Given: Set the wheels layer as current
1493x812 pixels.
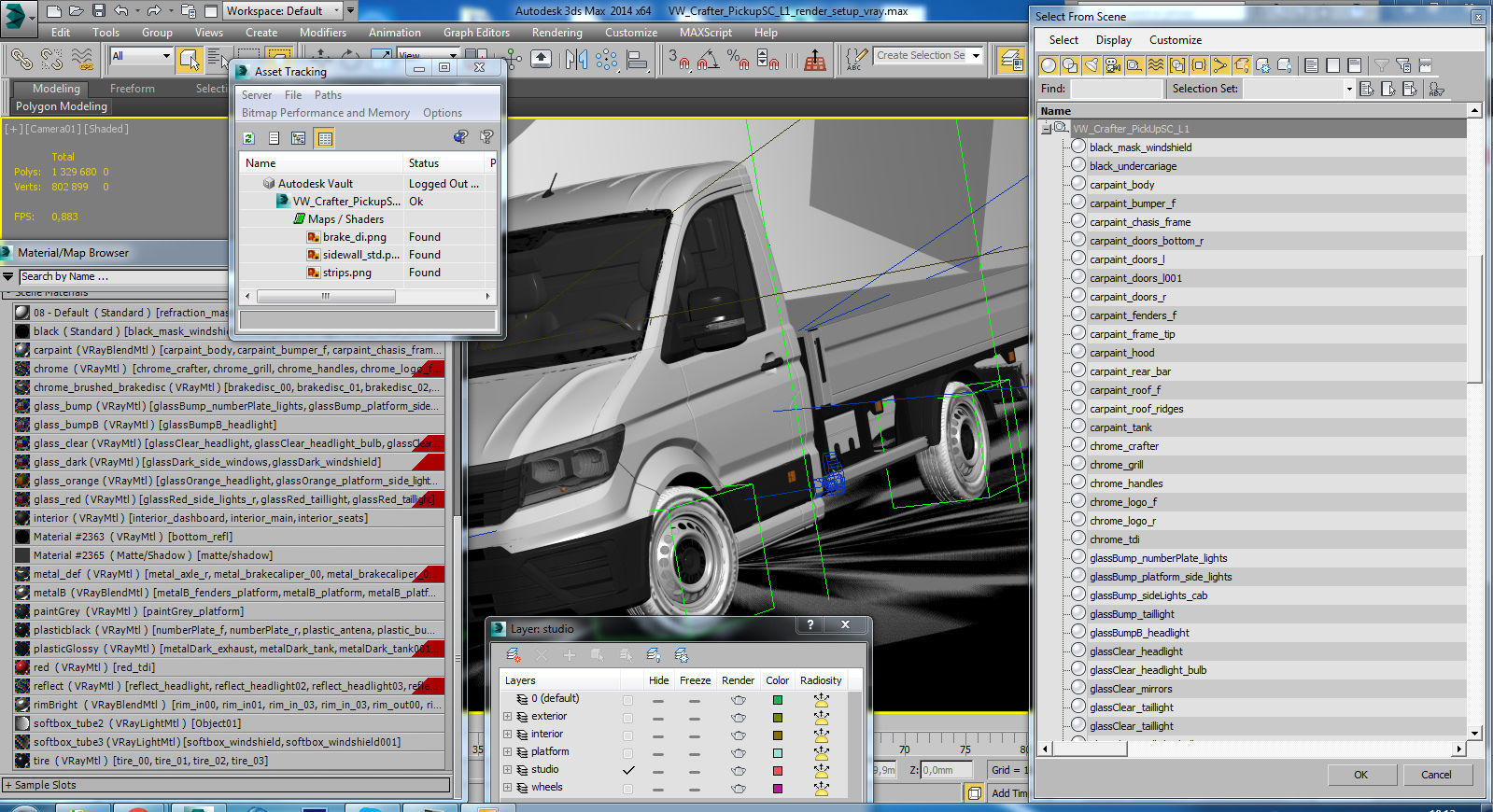Looking at the screenshot, I should [628, 789].
